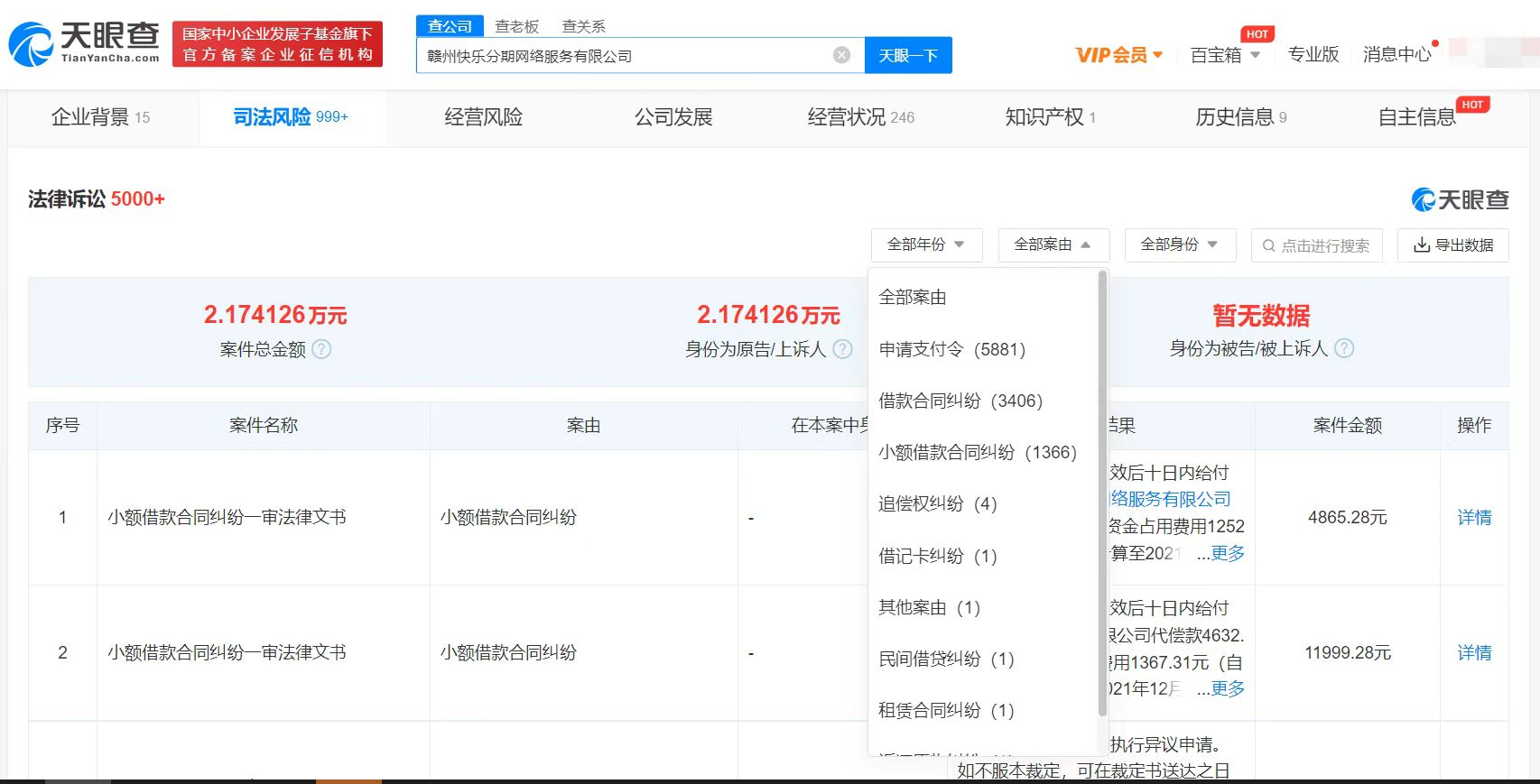Open the 历史信息 tab

pos(1241,117)
